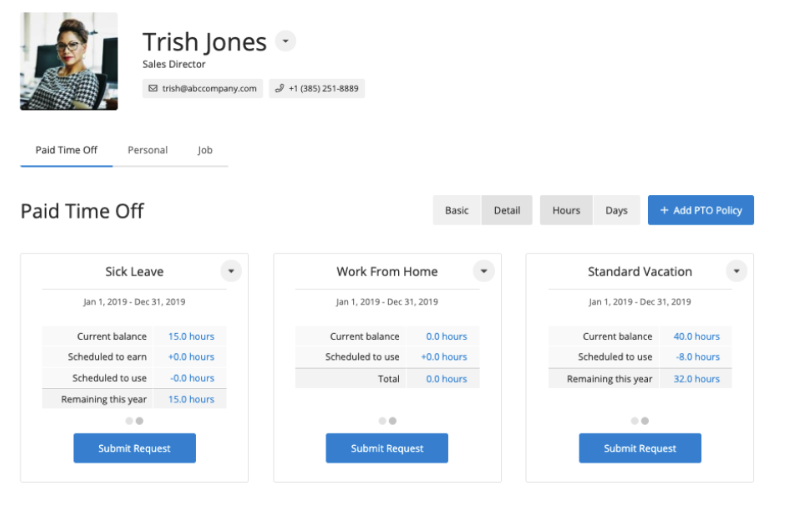Open dropdown arrow next to Trish Jones name
Viewport: 794px width, 507px height.
pyautogui.click(x=286, y=42)
